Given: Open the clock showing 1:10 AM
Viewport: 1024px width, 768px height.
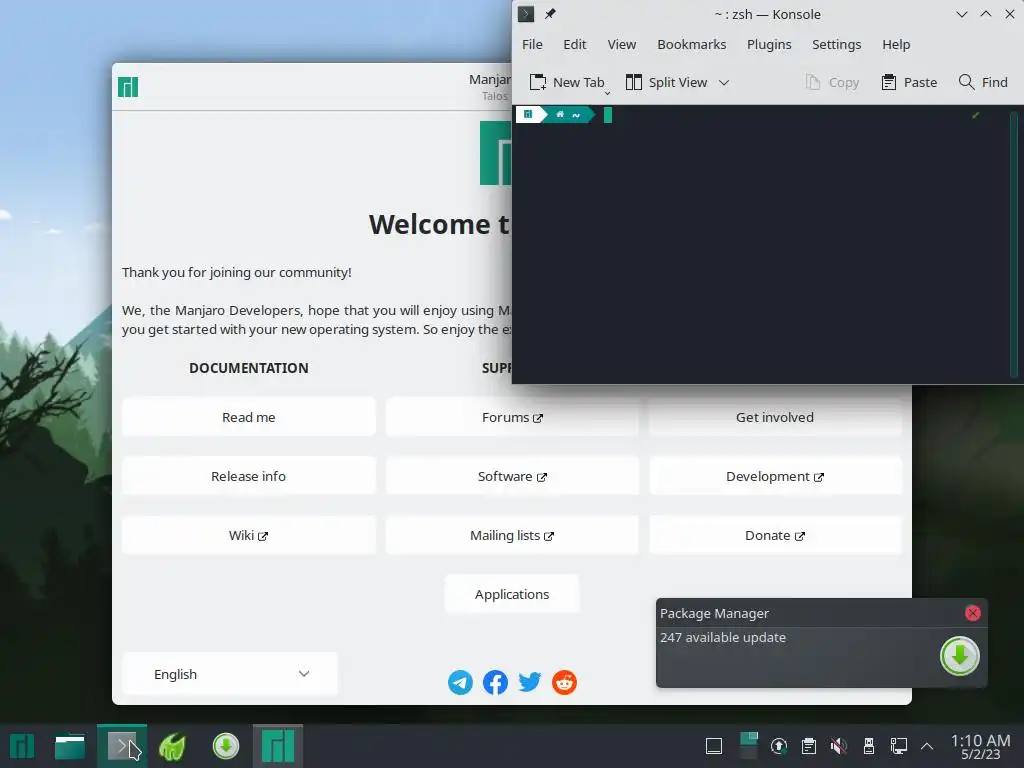Looking at the screenshot, I should point(980,746).
